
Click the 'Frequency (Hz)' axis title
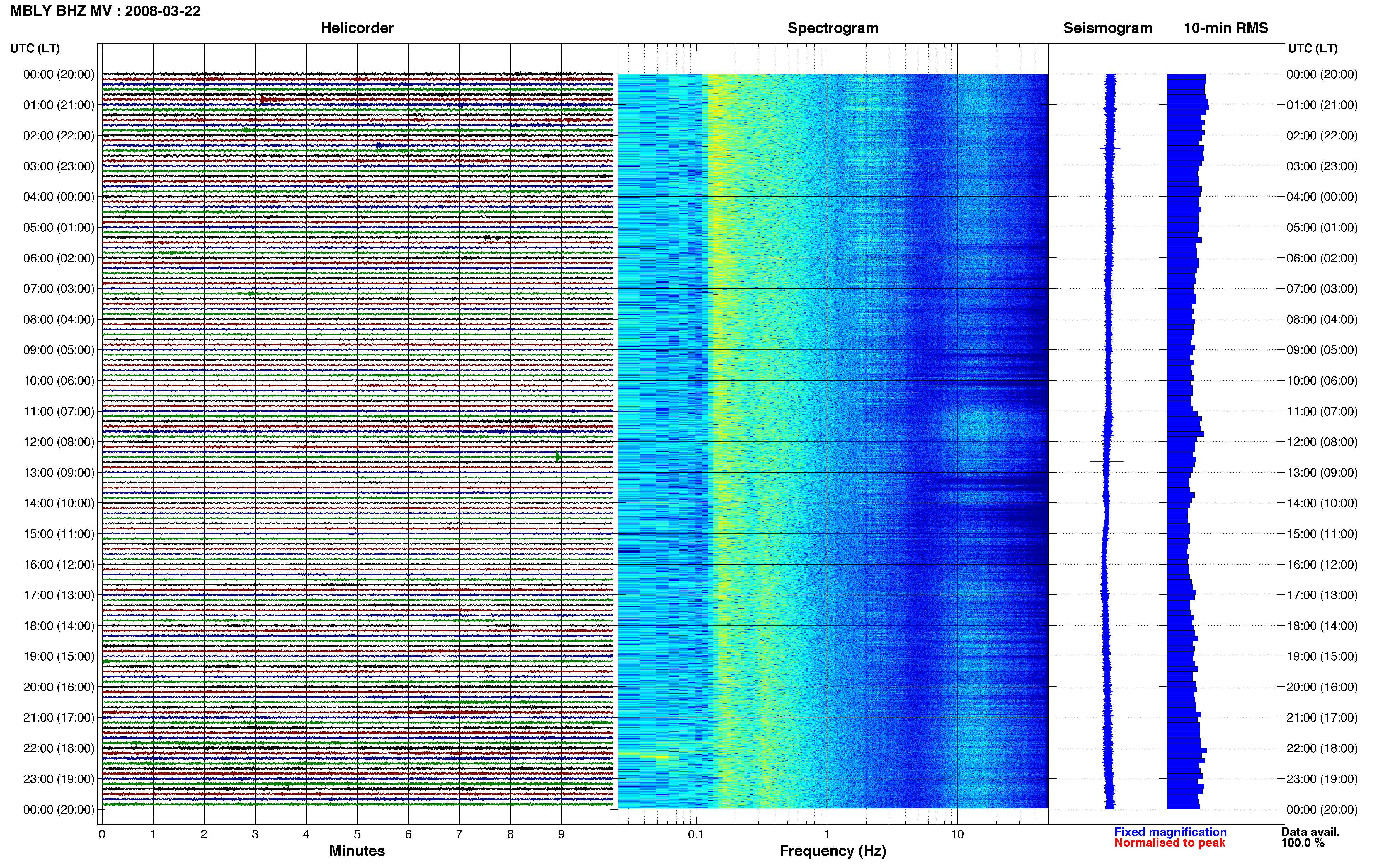pyautogui.click(x=833, y=851)
